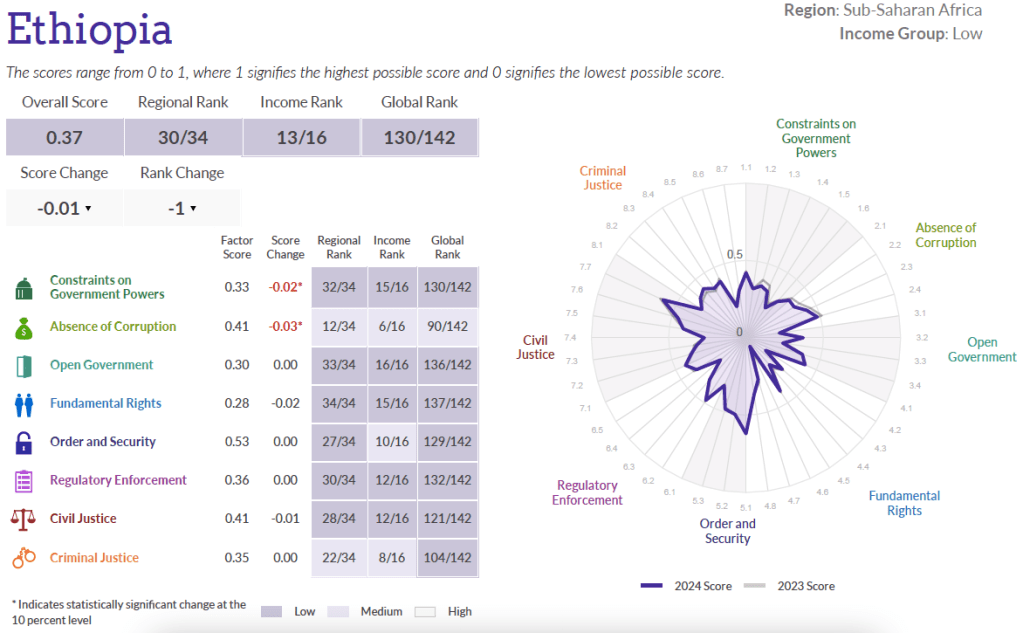Click the Absence of Corruption money bag icon
The height and width of the screenshot is (633, 1023).
point(24,327)
